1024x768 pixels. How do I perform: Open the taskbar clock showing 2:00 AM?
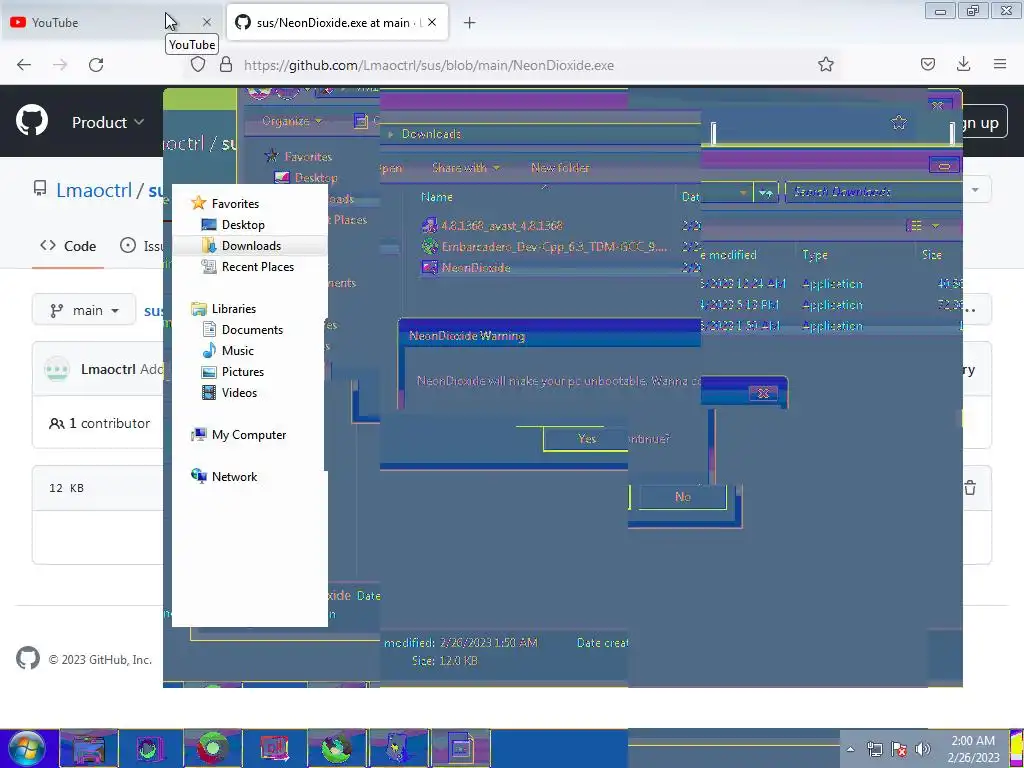[973, 749]
